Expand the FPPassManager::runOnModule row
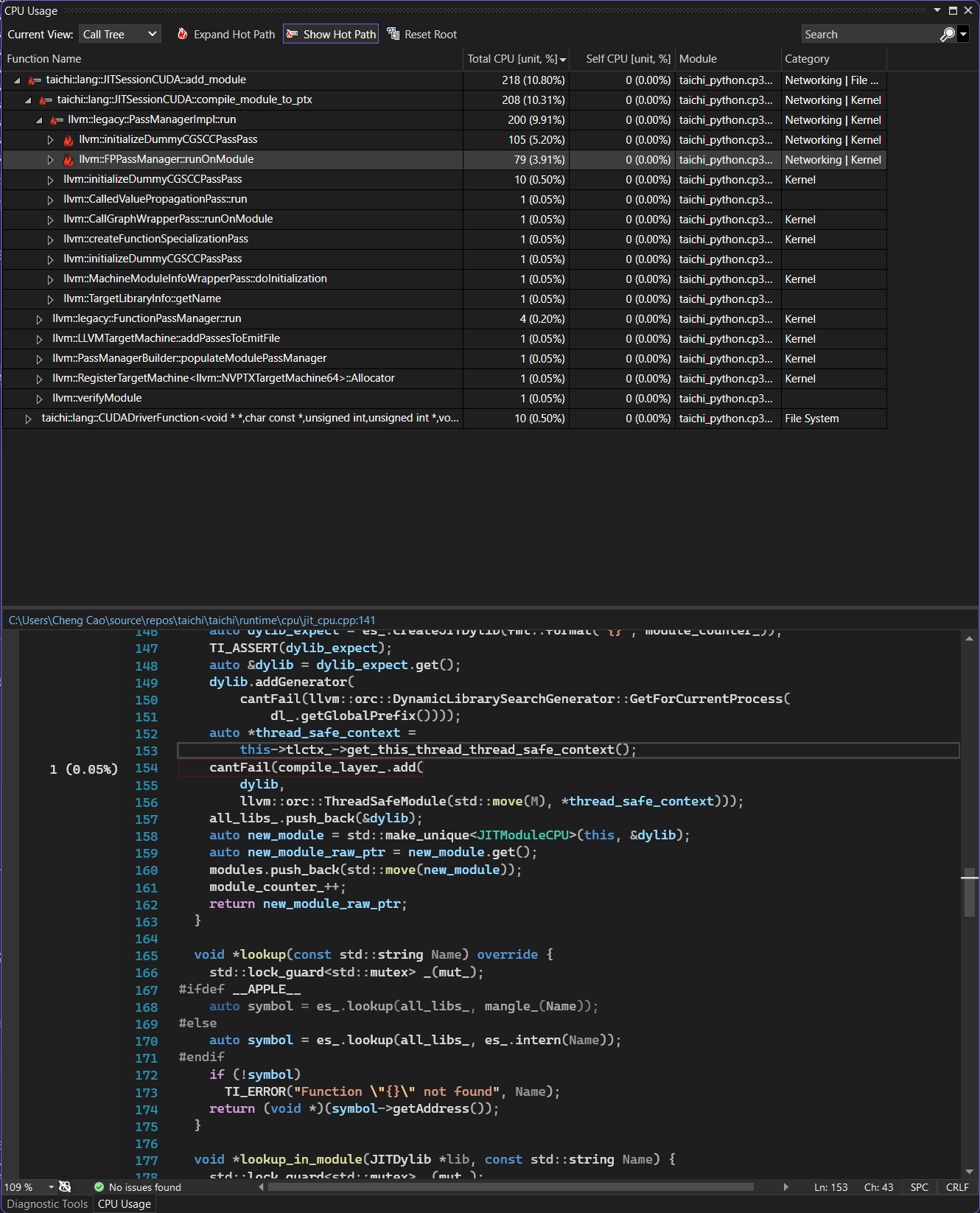The height and width of the screenshot is (1213, 980). 50,159
